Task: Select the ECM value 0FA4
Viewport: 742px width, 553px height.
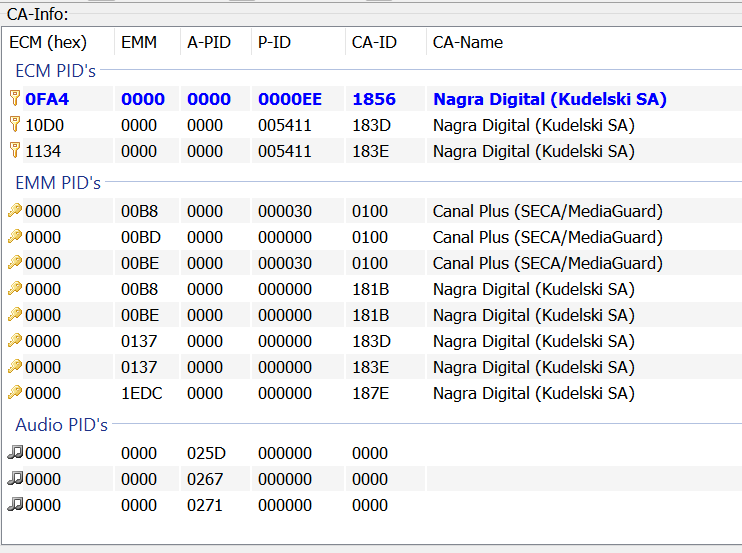Action: point(47,99)
